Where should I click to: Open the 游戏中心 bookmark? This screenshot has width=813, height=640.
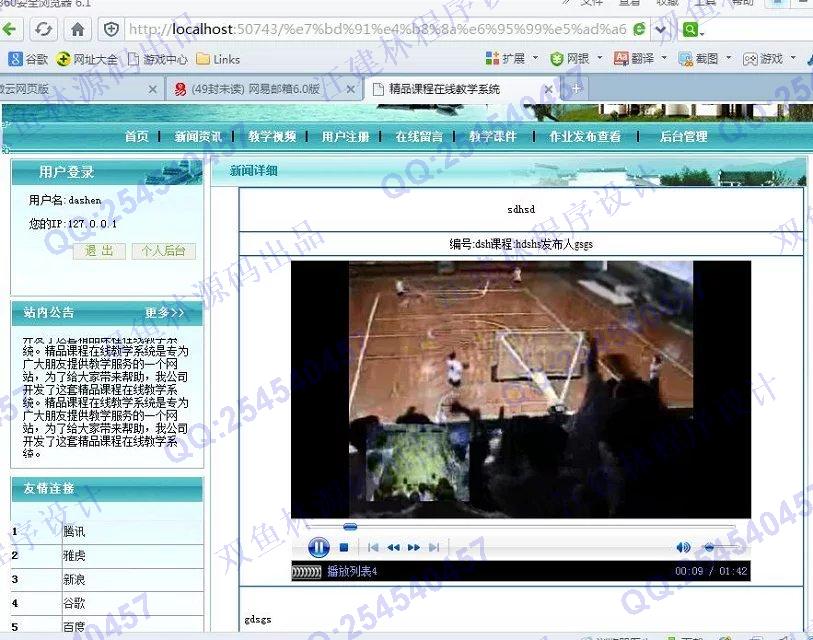(158, 59)
